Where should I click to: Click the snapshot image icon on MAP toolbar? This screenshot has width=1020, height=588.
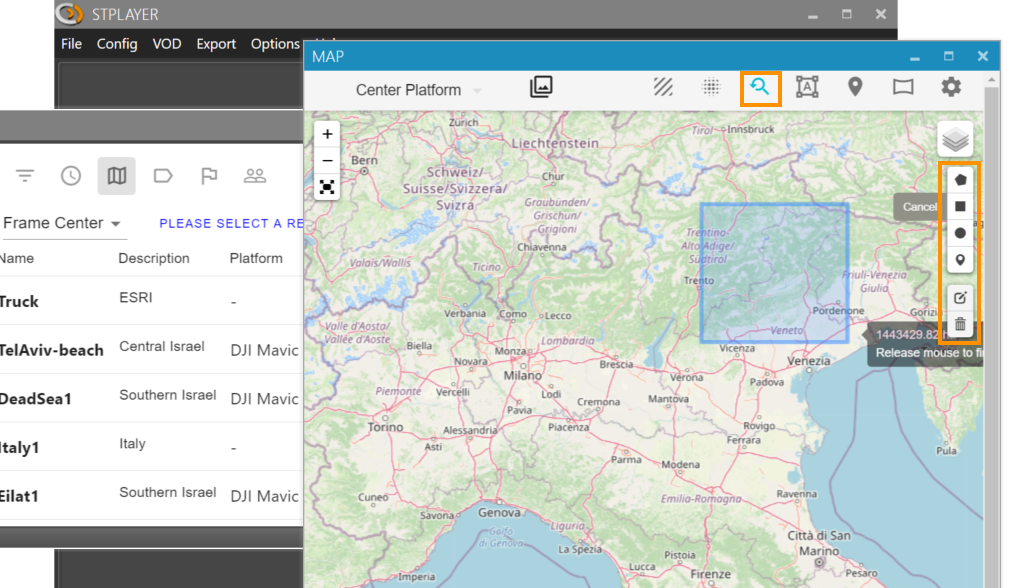point(540,87)
